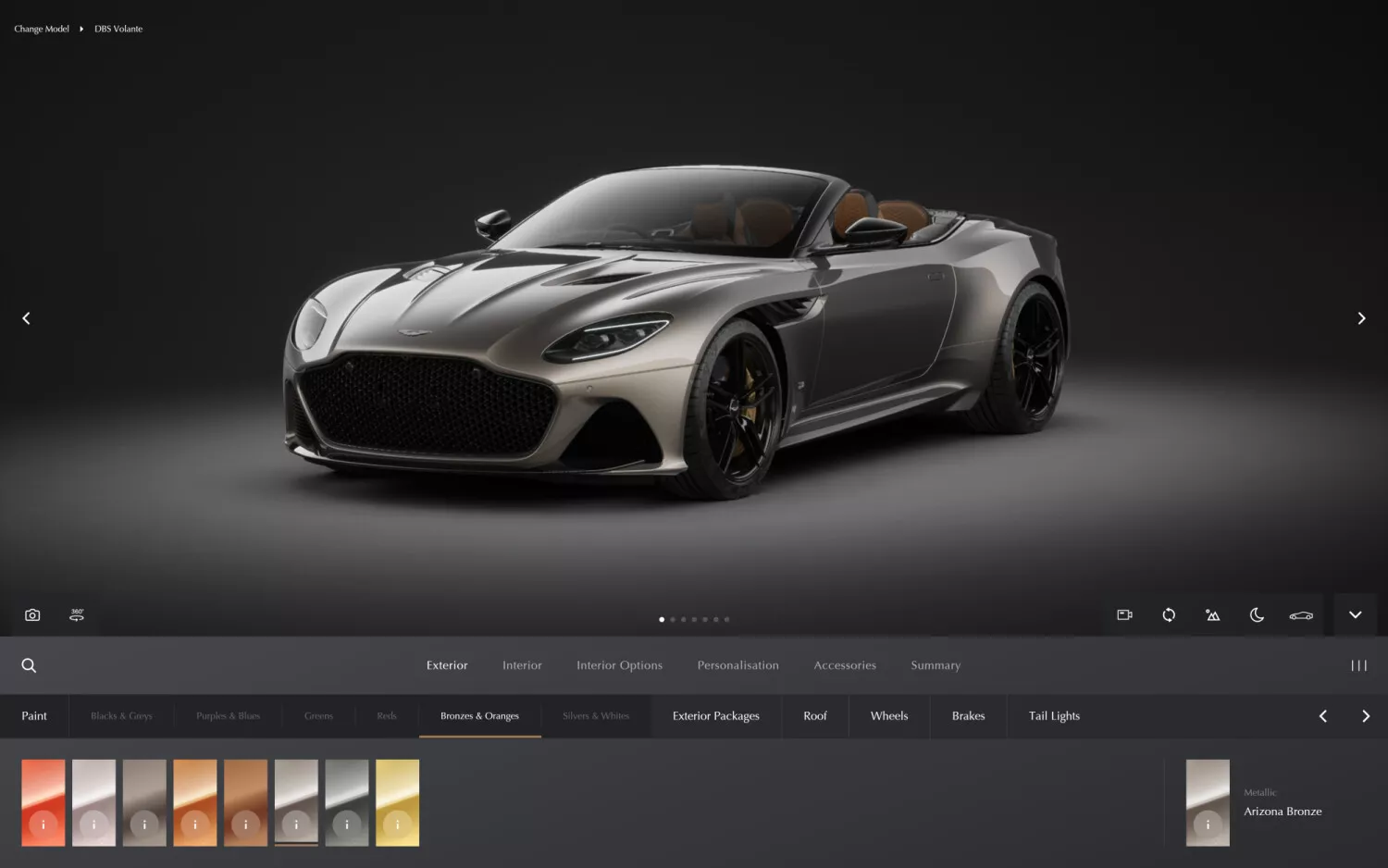Open Exterior Packages

tap(716, 716)
